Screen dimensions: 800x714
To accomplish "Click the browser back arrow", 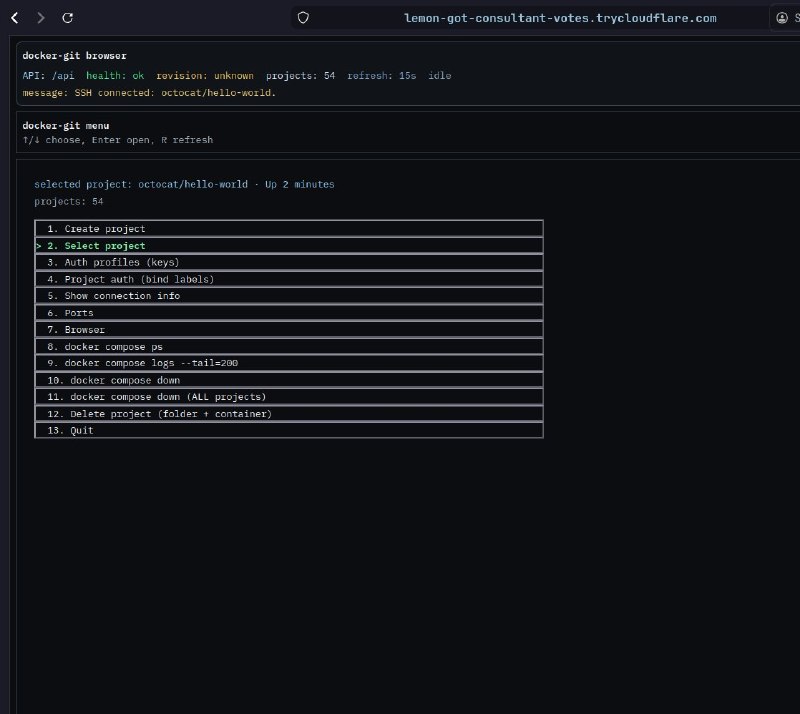I will coord(15,18).
